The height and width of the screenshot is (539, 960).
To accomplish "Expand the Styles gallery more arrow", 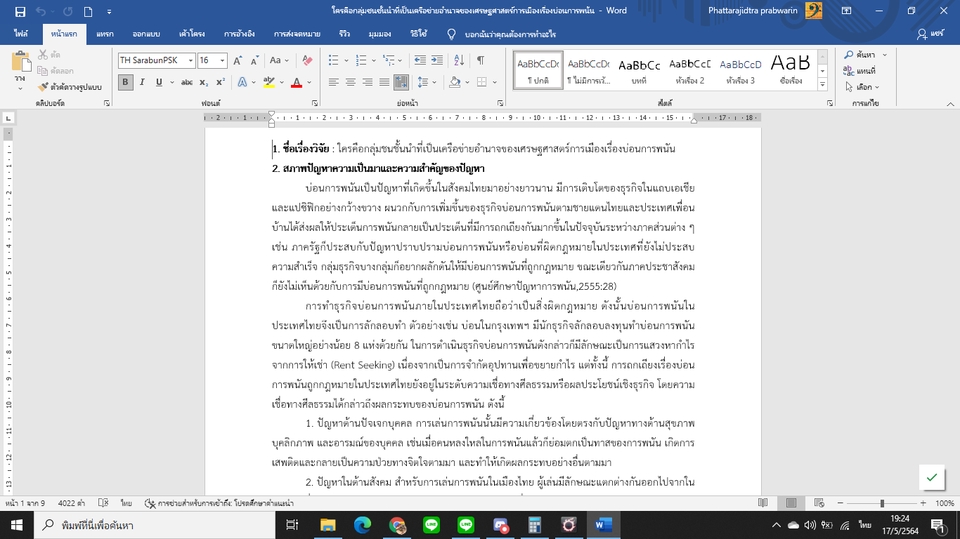I will [x=822, y=85].
